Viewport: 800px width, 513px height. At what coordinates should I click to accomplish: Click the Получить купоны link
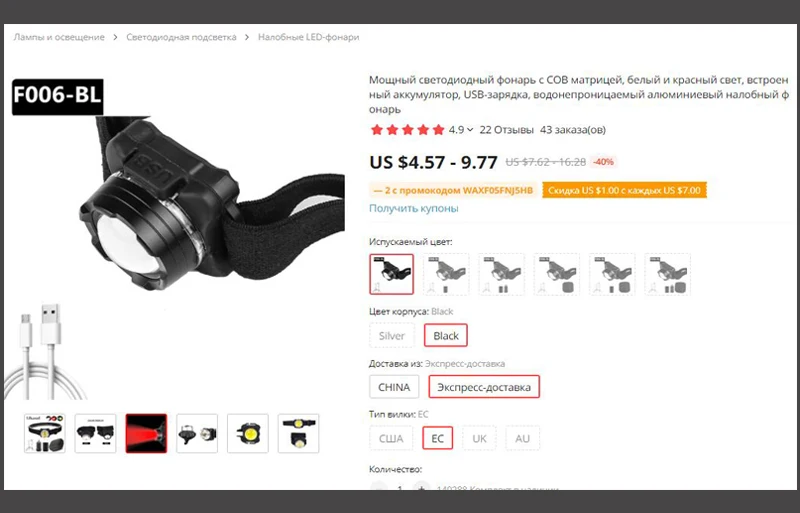click(414, 208)
